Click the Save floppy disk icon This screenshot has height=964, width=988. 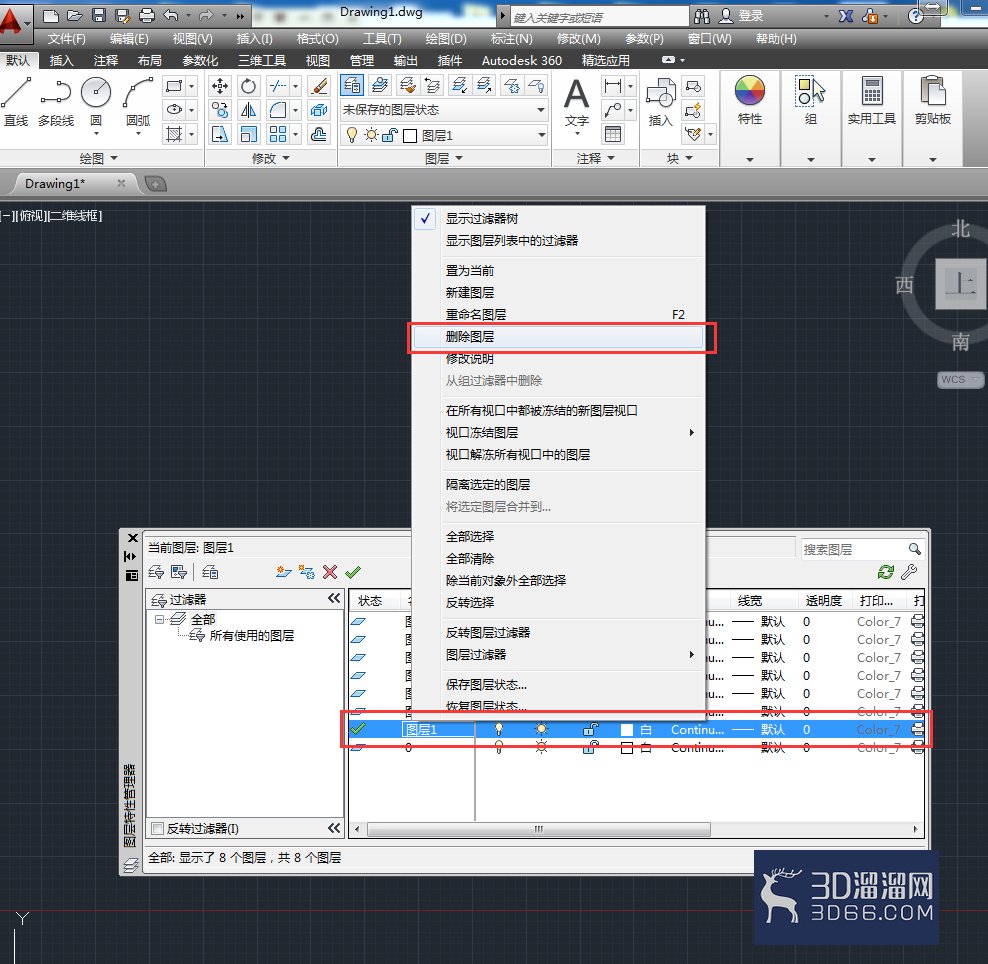click(x=99, y=16)
